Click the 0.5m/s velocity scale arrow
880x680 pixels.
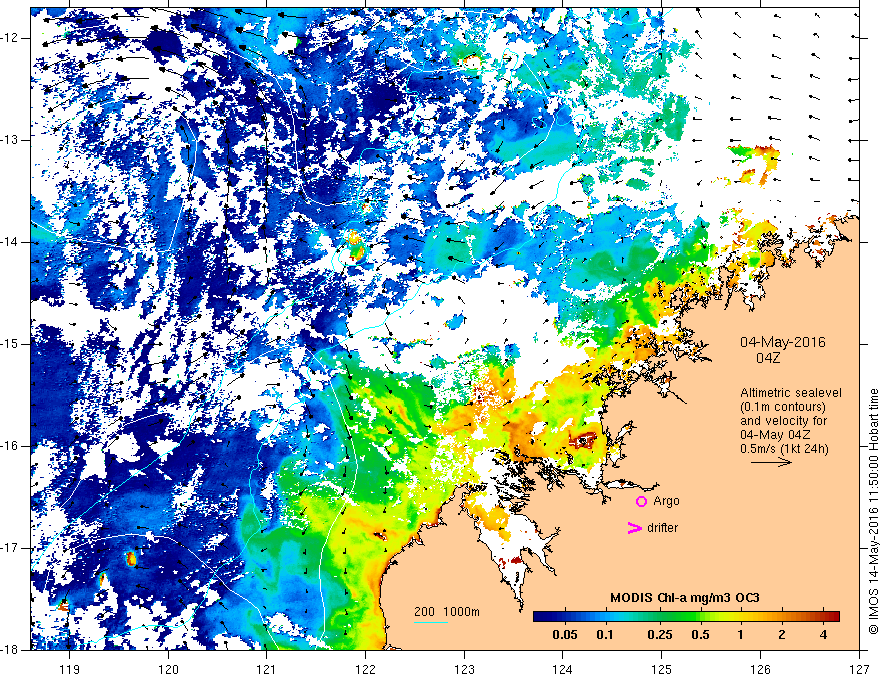[771, 462]
